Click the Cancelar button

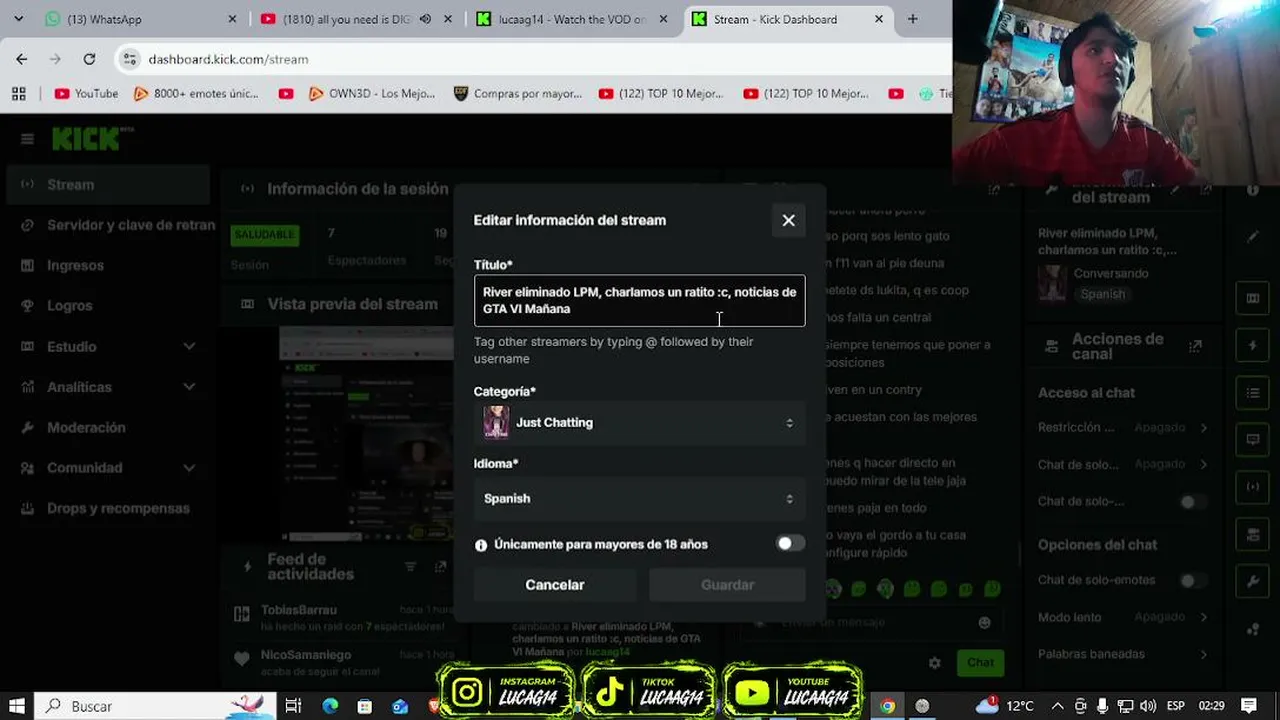[555, 585]
